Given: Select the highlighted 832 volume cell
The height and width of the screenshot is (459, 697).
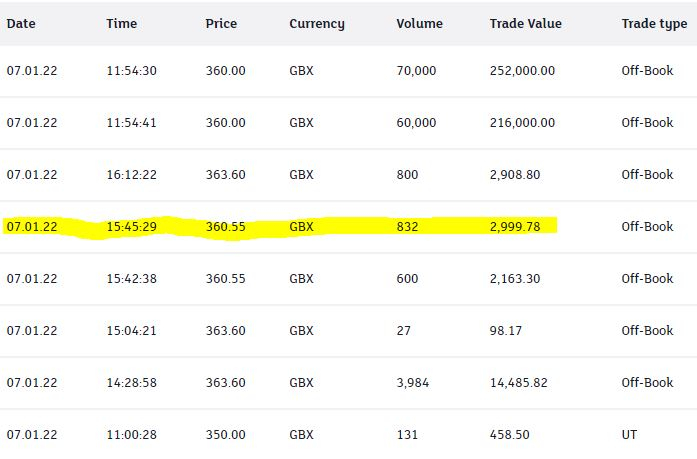Looking at the screenshot, I should tap(407, 227).
